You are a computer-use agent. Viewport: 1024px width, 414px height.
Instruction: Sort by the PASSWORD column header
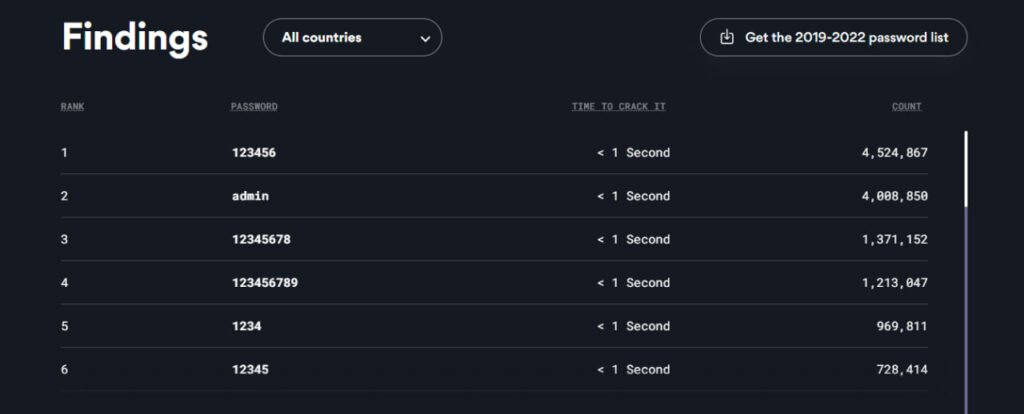(x=254, y=106)
